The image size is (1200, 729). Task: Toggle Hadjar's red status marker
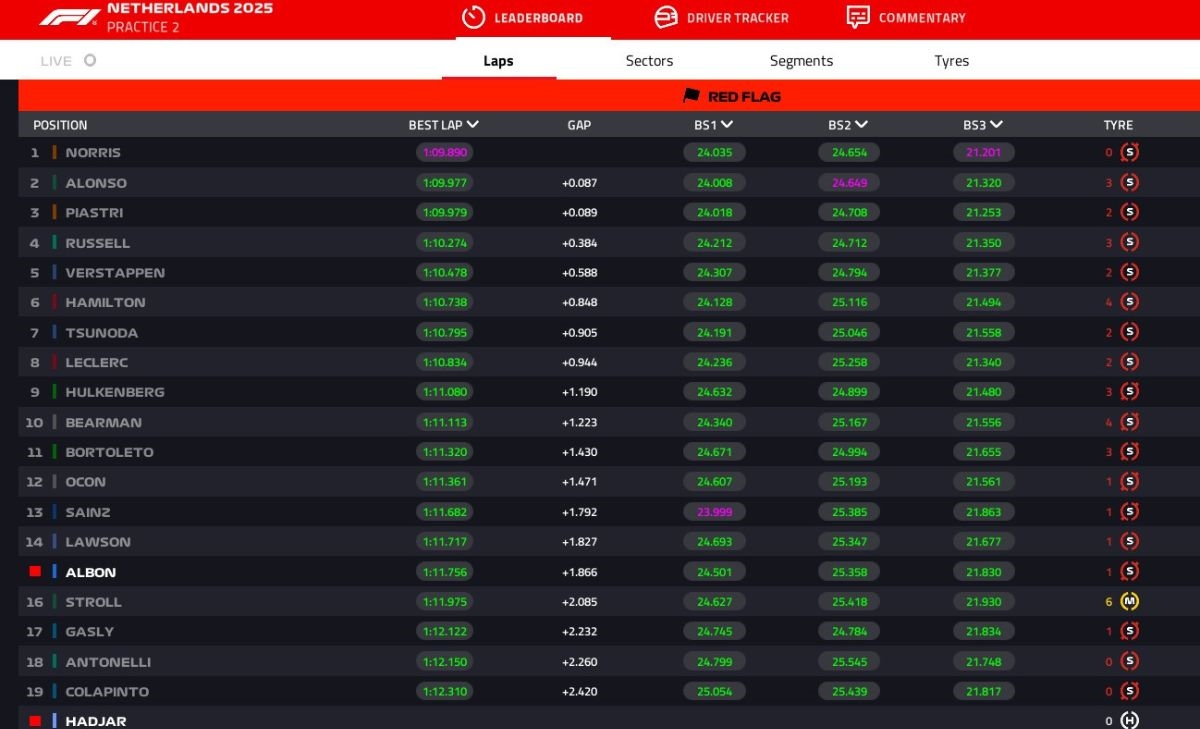pyautogui.click(x=35, y=720)
